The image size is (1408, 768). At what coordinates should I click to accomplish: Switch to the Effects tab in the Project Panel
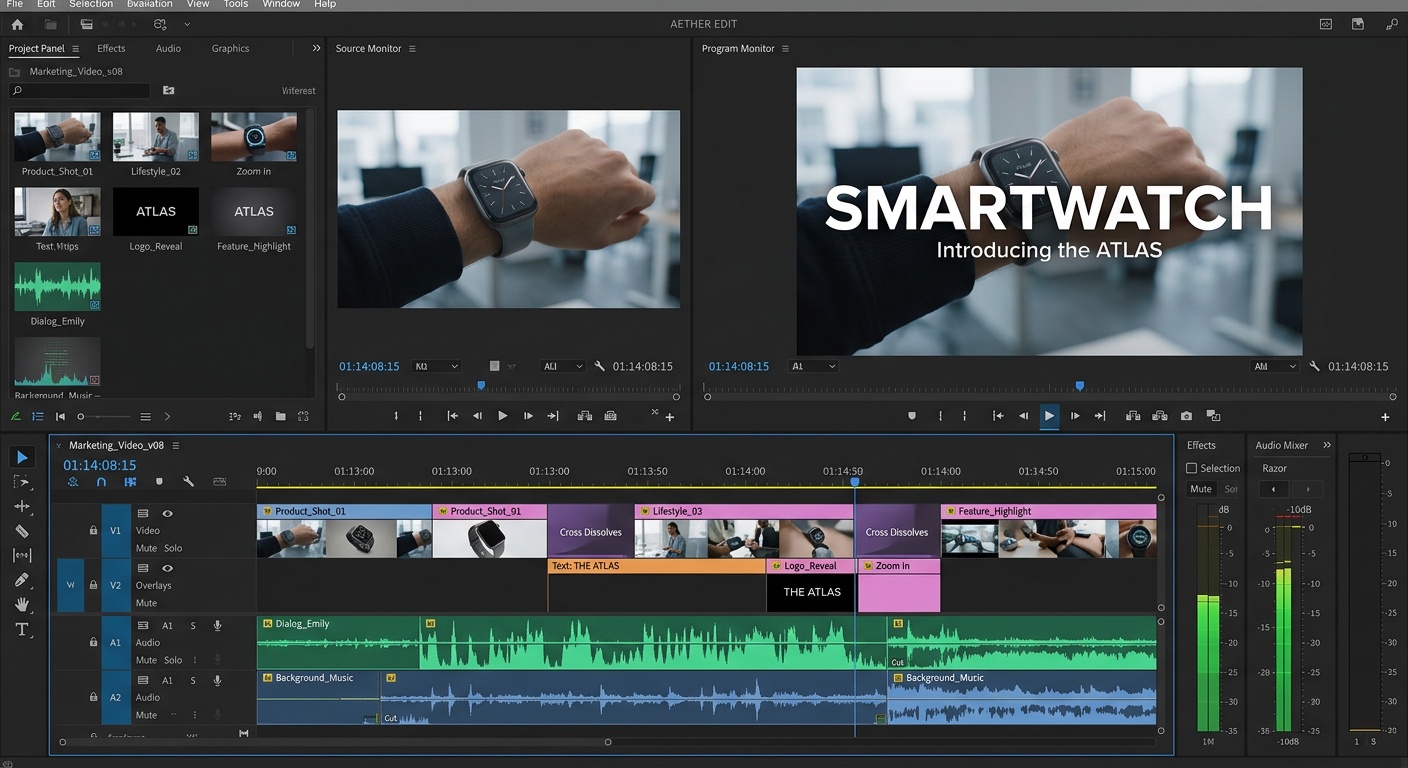[111, 48]
